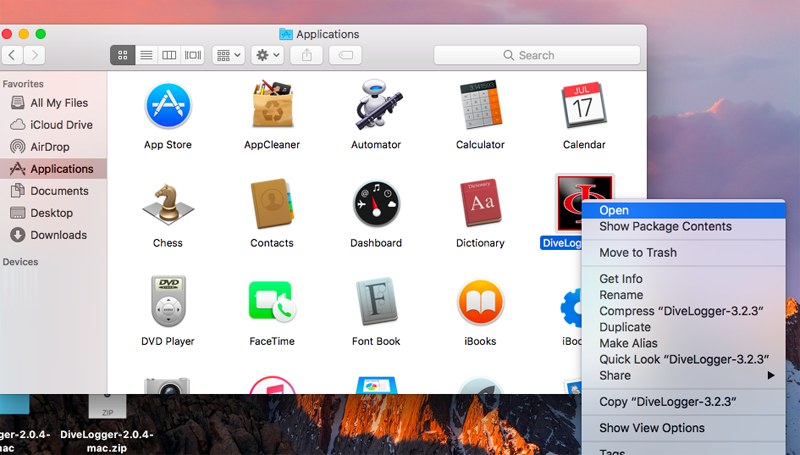Open Documents in the sidebar

pyautogui.click(x=53, y=191)
